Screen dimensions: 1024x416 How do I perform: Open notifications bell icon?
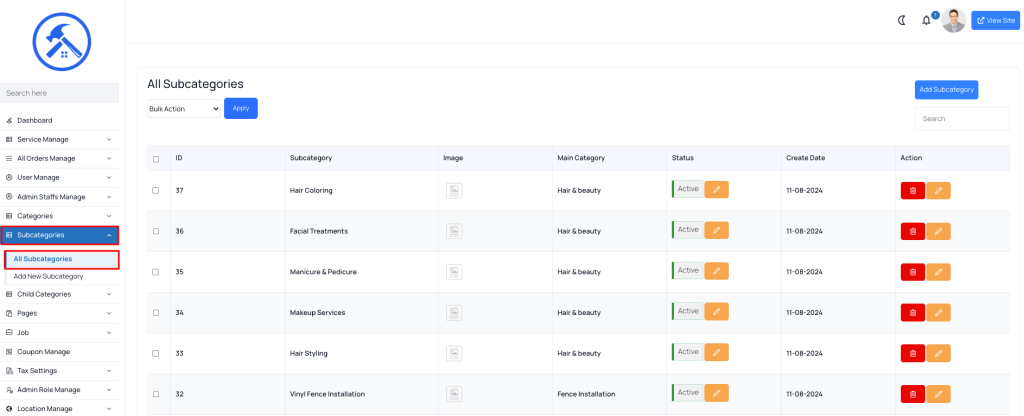(x=926, y=20)
